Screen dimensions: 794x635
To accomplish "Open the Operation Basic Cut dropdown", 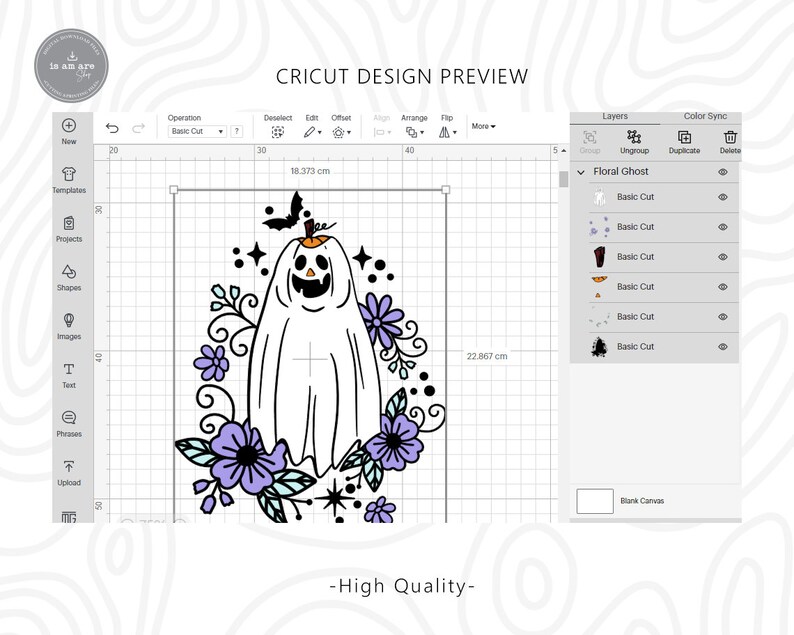I will [x=197, y=131].
